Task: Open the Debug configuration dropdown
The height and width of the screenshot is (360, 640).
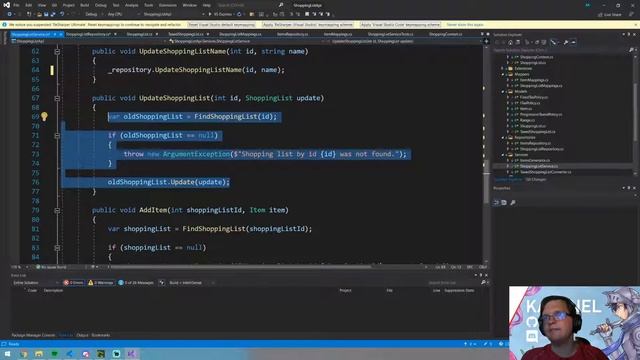Action: pyautogui.click(x=94, y=14)
